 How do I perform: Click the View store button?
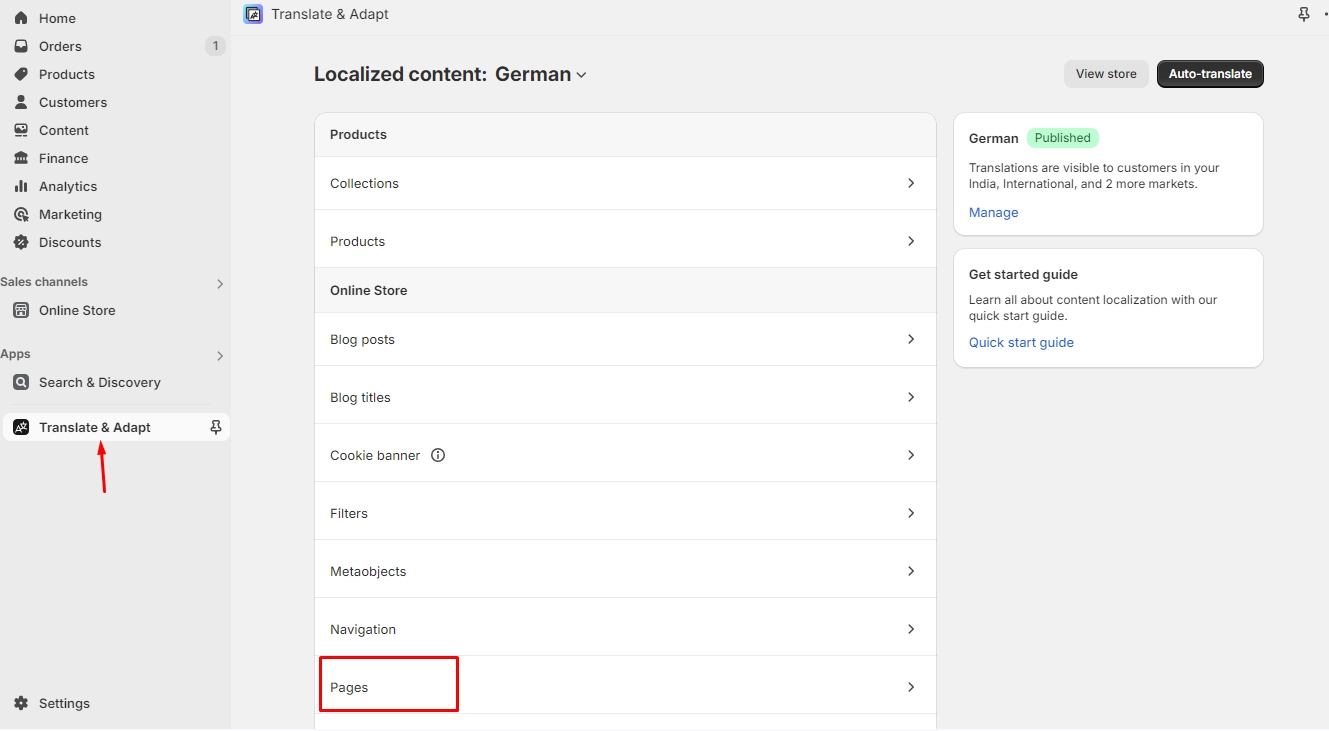(x=1106, y=74)
